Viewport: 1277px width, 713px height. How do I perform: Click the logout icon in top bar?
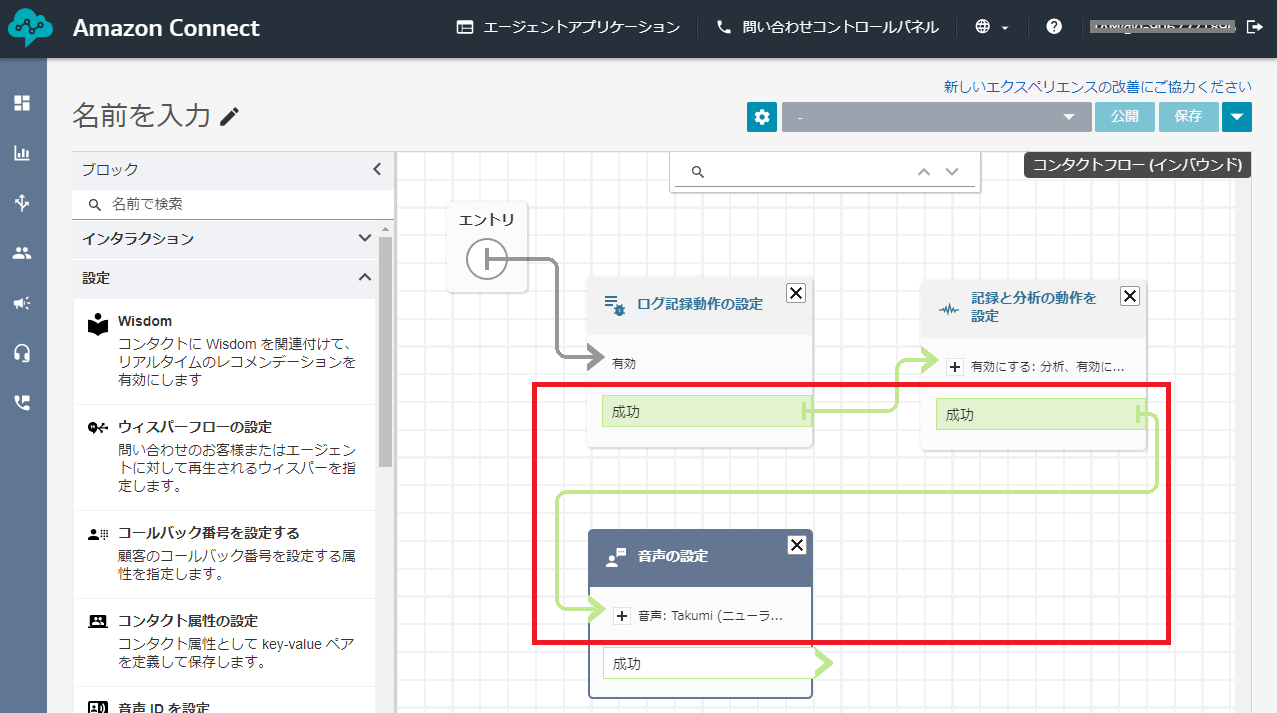pyautogui.click(x=1255, y=27)
